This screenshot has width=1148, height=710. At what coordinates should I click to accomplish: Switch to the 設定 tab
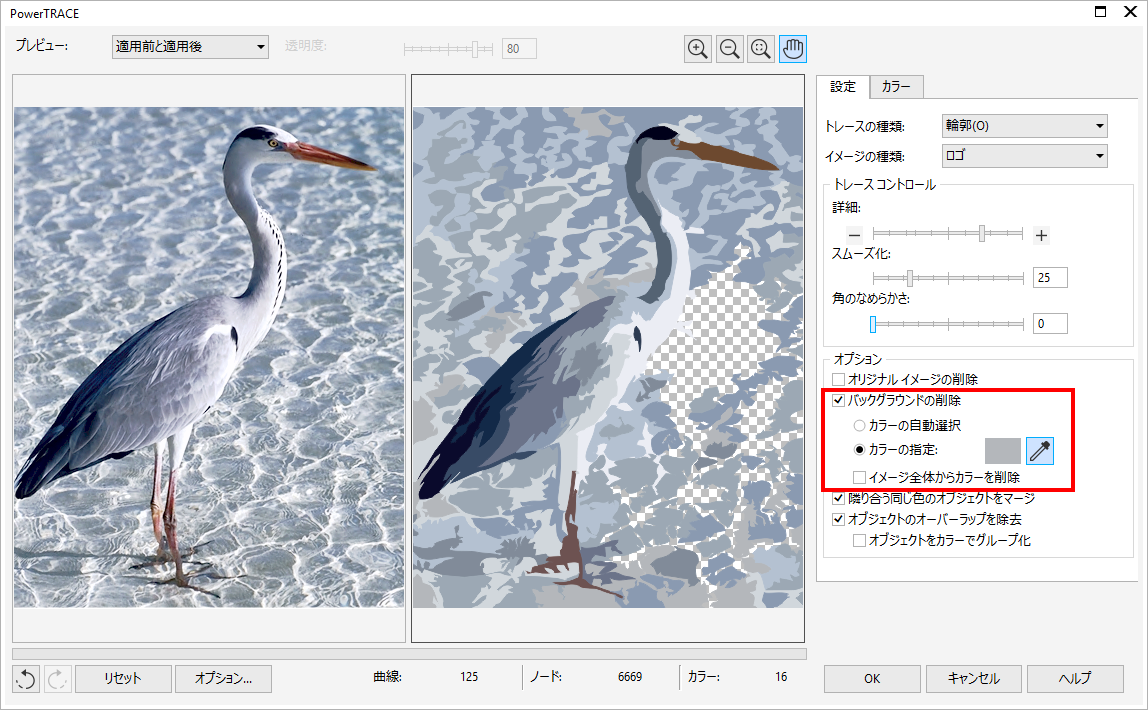(x=843, y=86)
